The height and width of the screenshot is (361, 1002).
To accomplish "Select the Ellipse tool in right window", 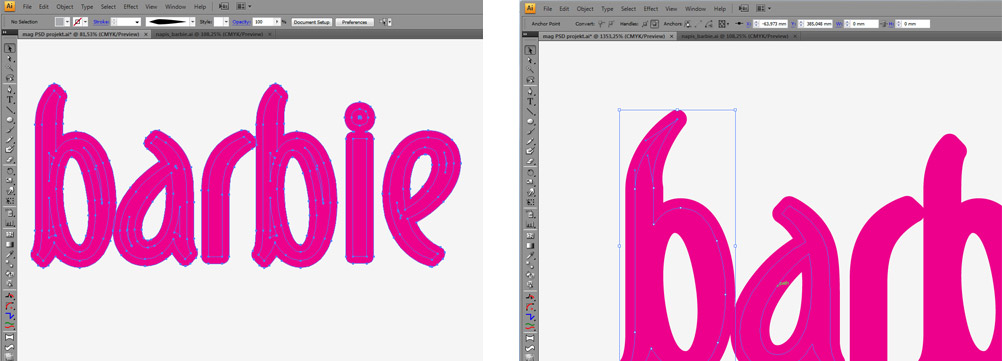I will pos(530,121).
